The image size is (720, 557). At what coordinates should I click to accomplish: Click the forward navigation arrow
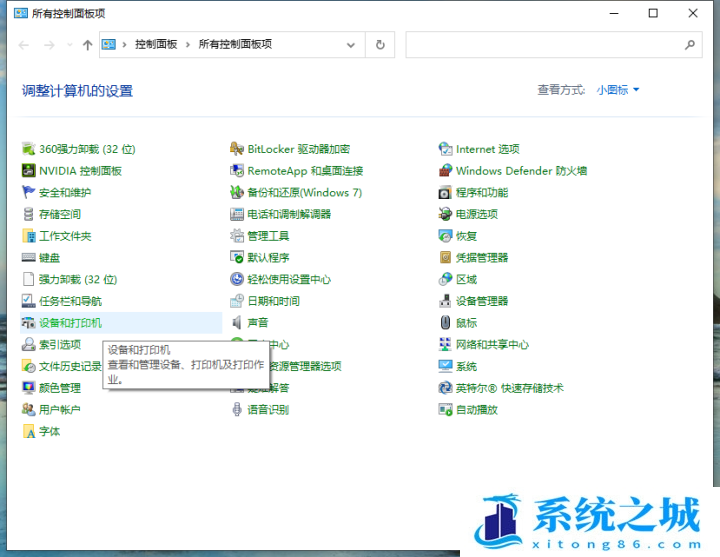pos(49,45)
